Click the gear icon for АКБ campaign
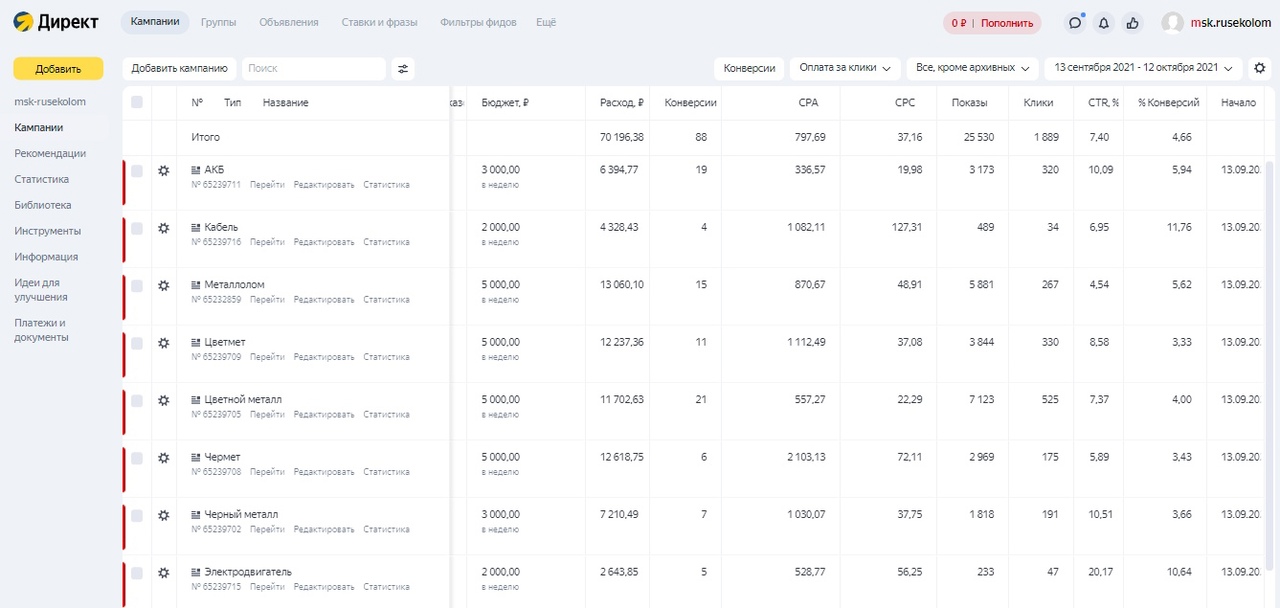 [164, 170]
